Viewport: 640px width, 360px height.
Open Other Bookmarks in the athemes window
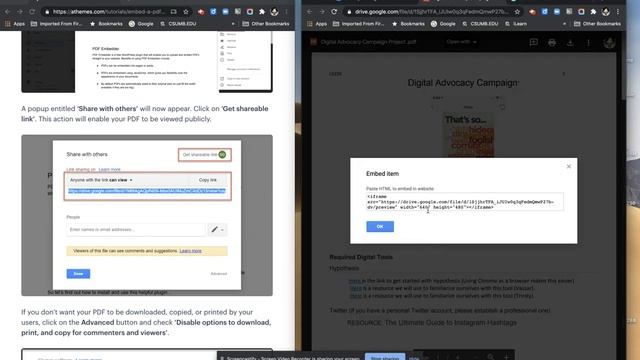(266, 24)
